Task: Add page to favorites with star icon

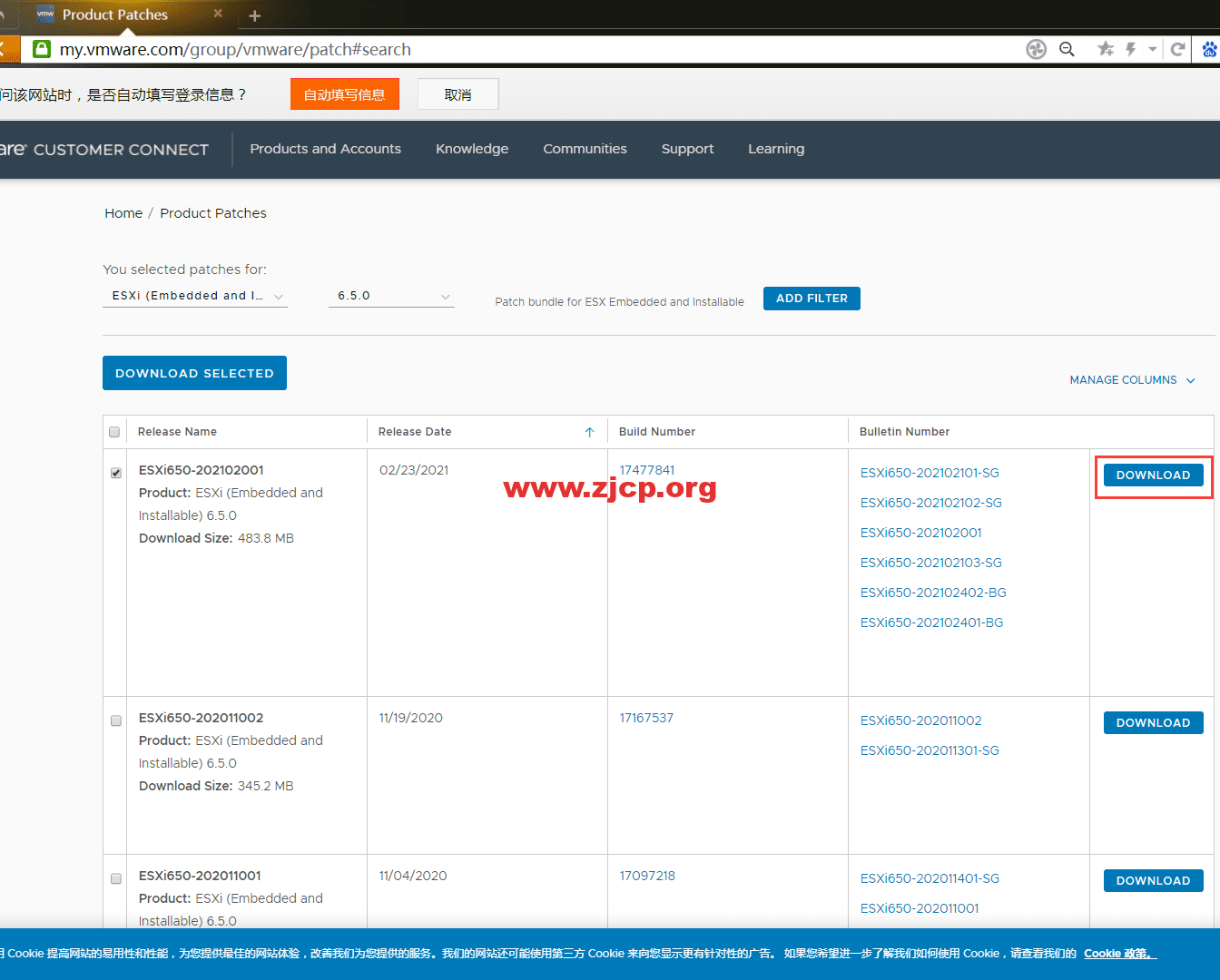Action: click(1105, 49)
